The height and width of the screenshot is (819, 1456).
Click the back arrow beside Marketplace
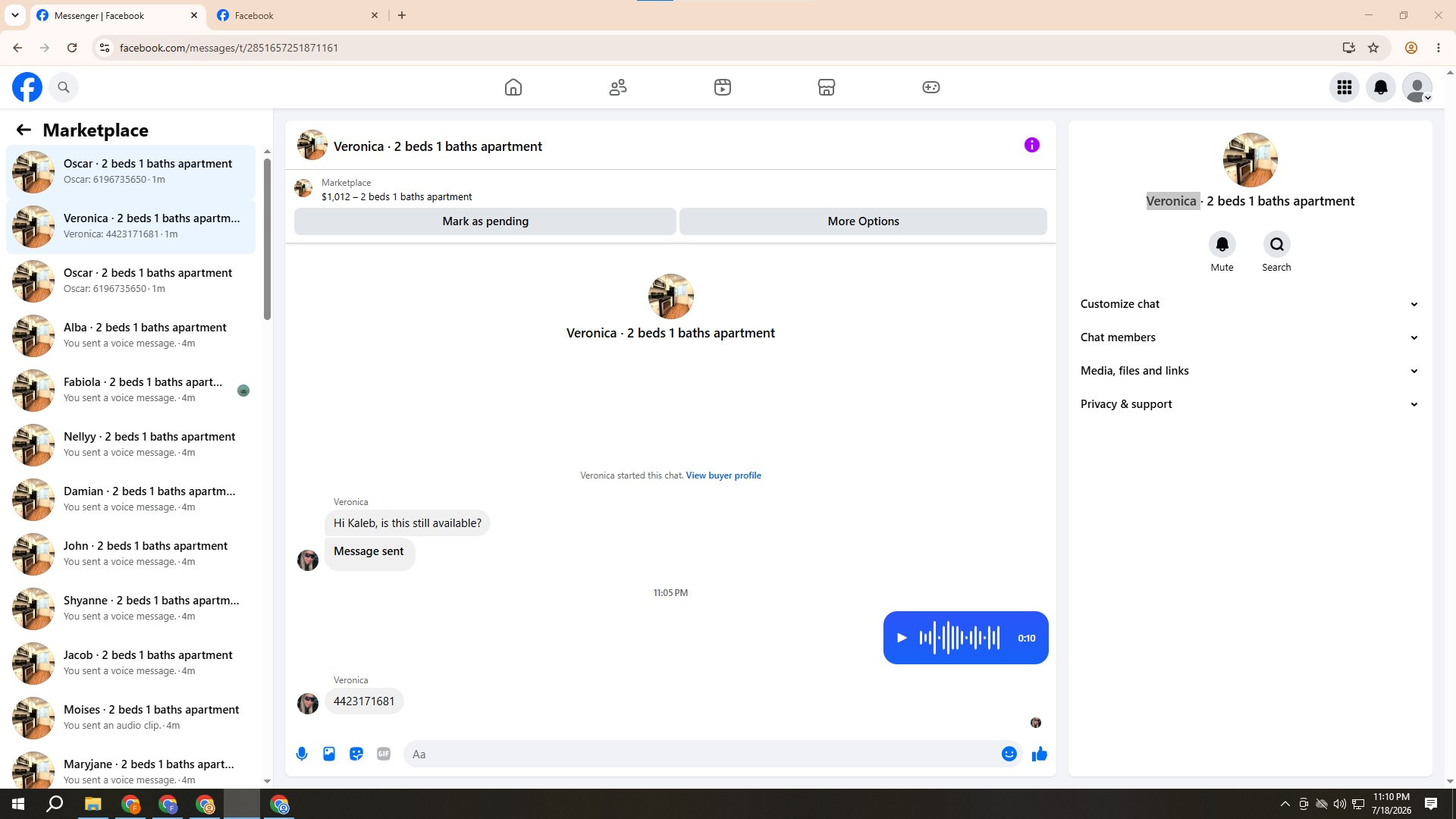click(x=24, y=130)
